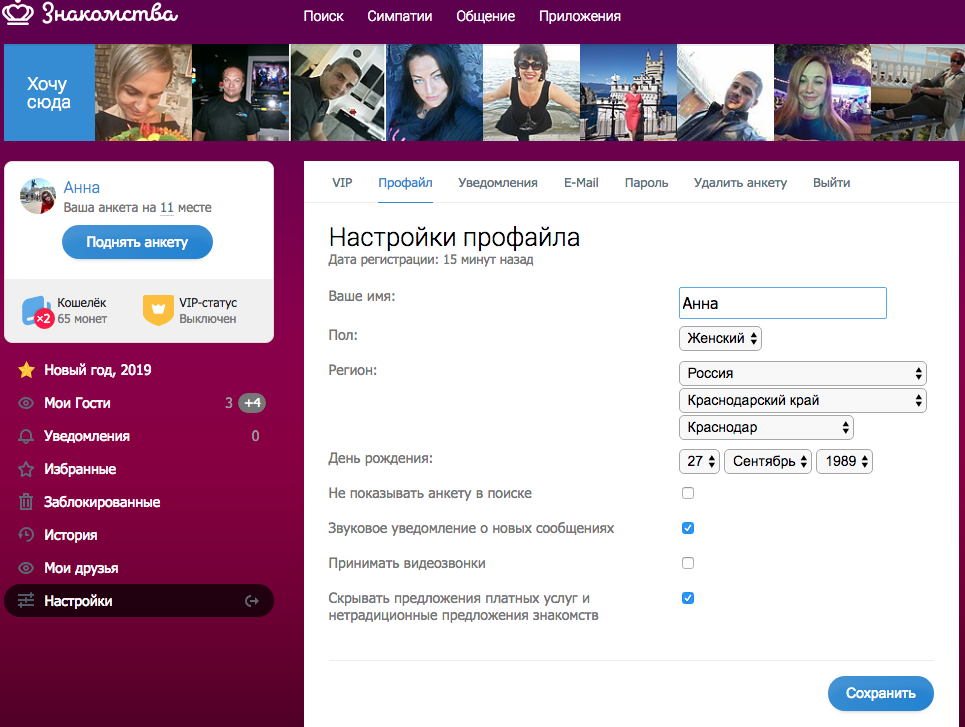Click the bell icon beside Уведомления
Viewport: 965px width, 727px height.
[x=26, y=436]
